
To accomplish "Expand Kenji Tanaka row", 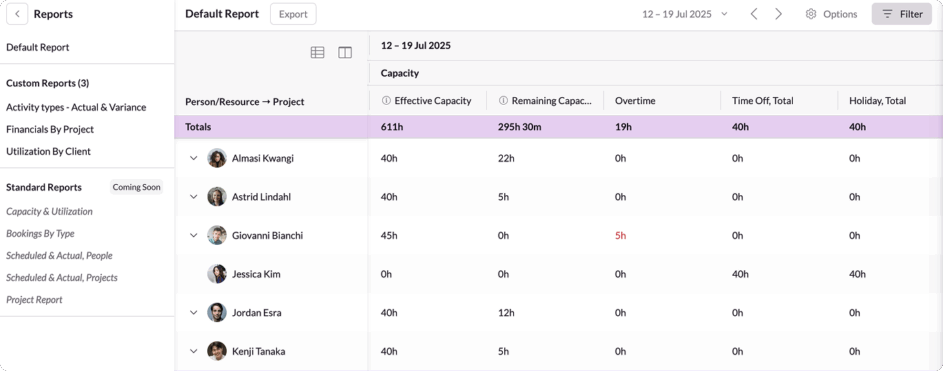I will 194,351.
